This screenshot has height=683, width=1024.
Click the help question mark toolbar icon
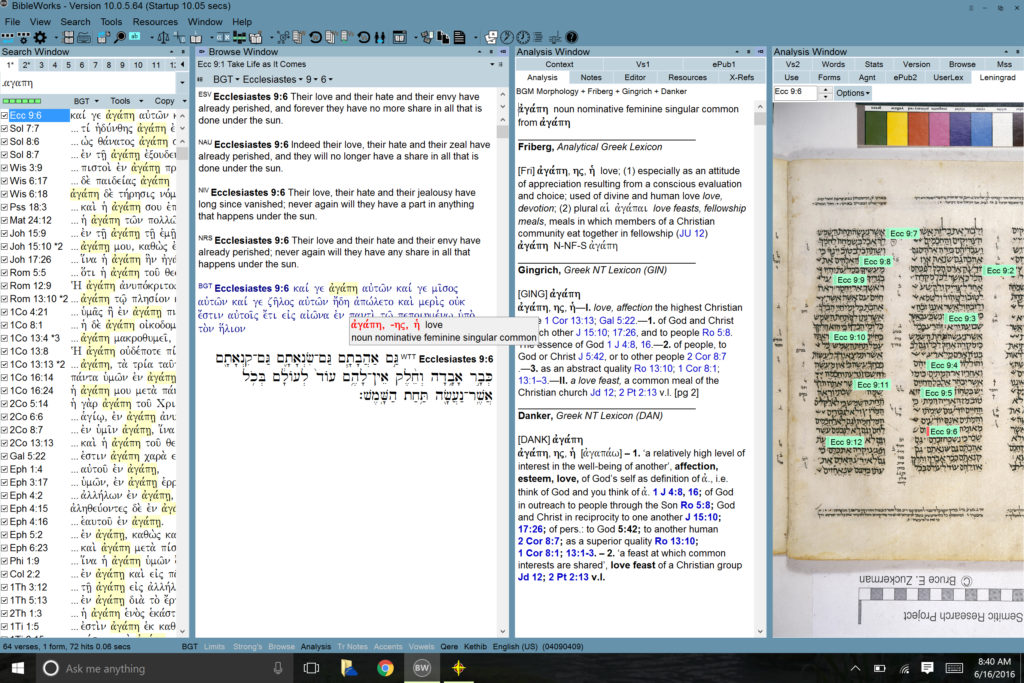(x=571, y=37)
